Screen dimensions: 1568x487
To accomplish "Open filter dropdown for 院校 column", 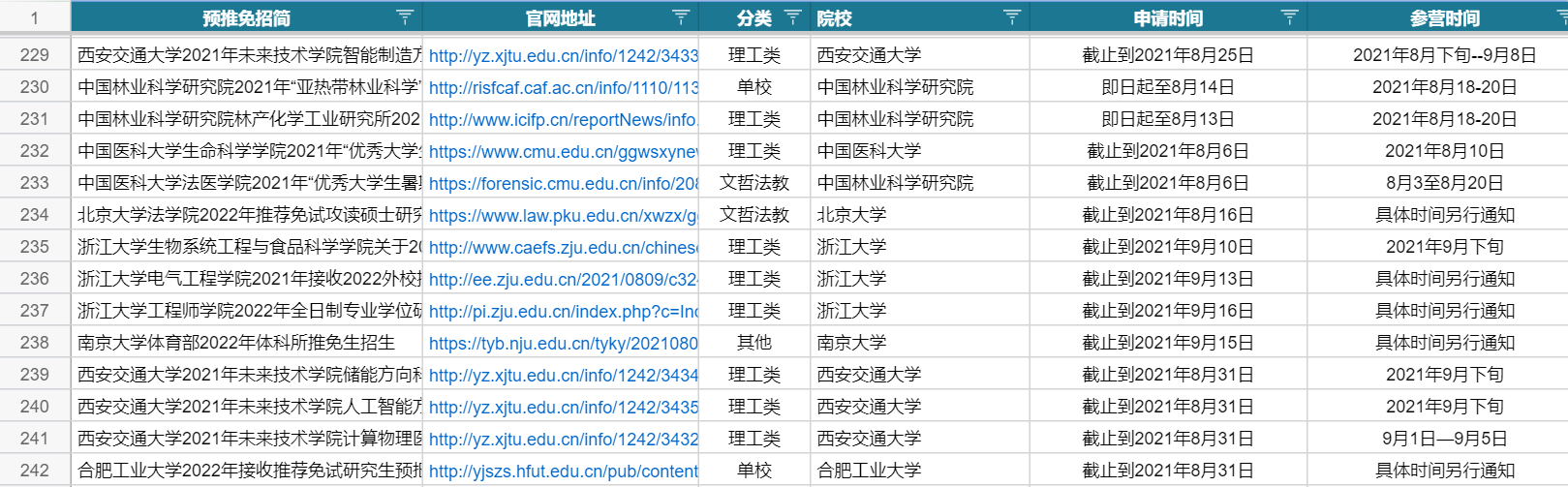I will click(1012, 17).
